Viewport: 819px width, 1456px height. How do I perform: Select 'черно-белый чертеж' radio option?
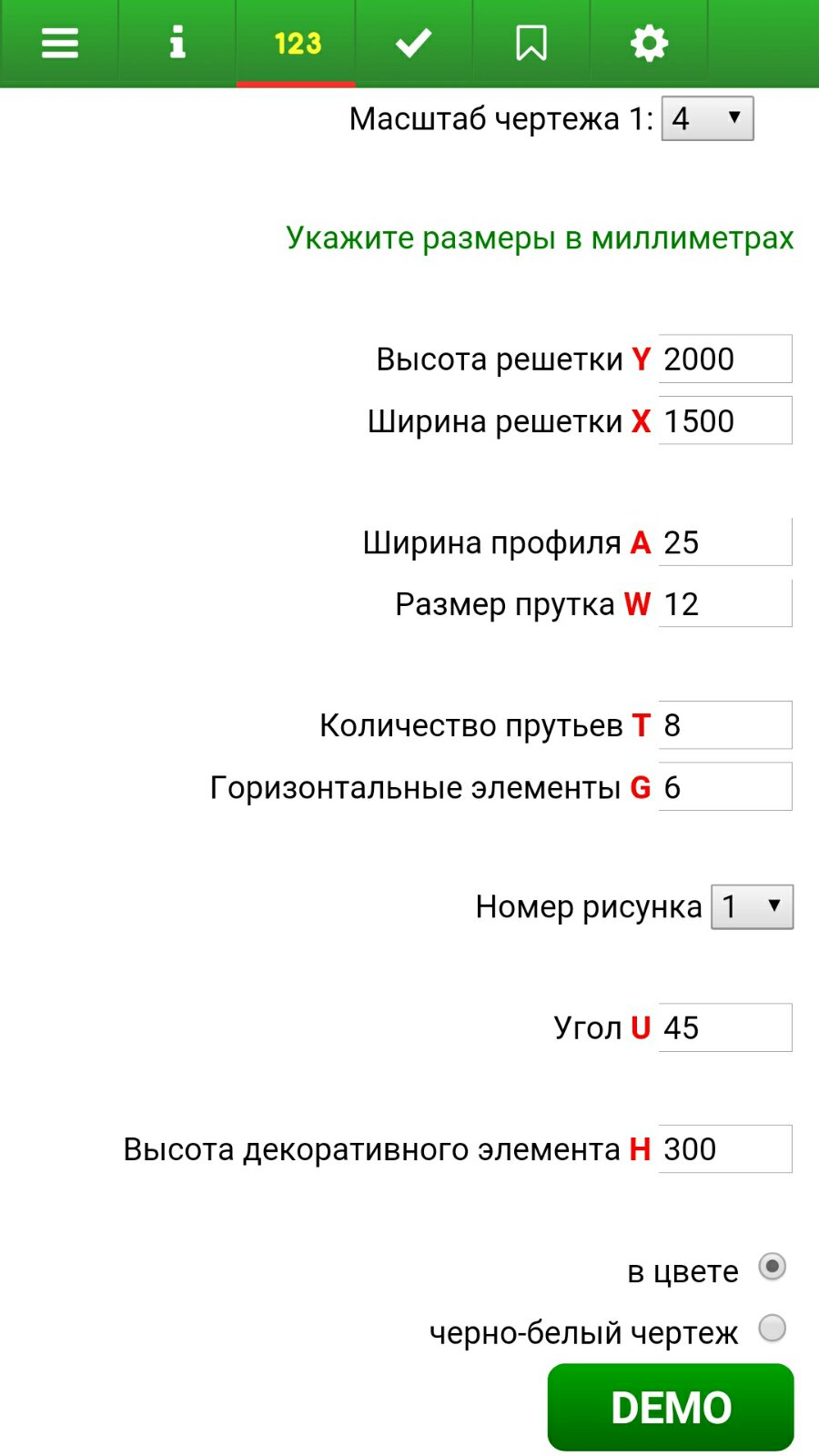click(x=772, y=1329)
